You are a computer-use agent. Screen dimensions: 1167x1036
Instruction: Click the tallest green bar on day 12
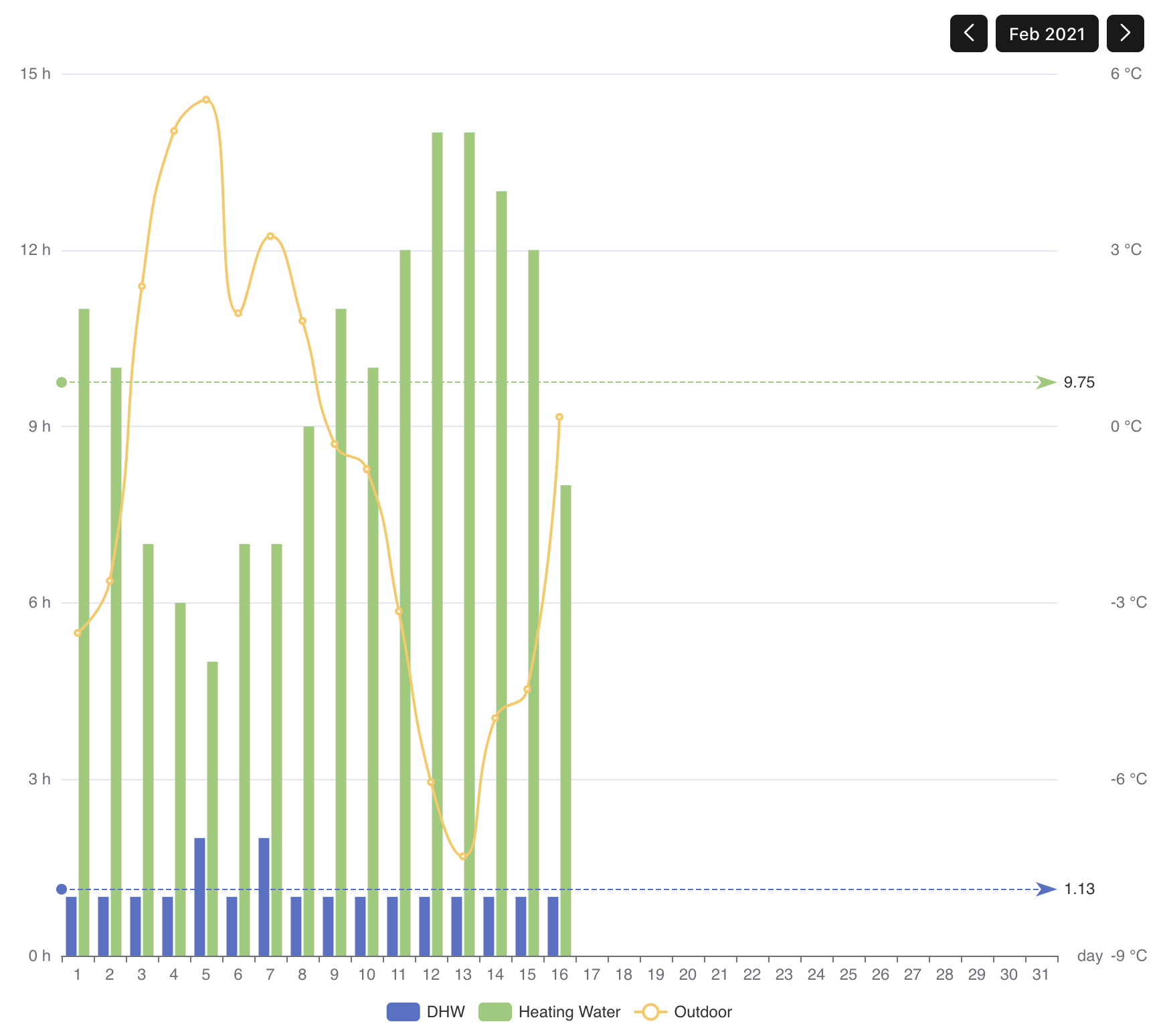click(436, 535)
